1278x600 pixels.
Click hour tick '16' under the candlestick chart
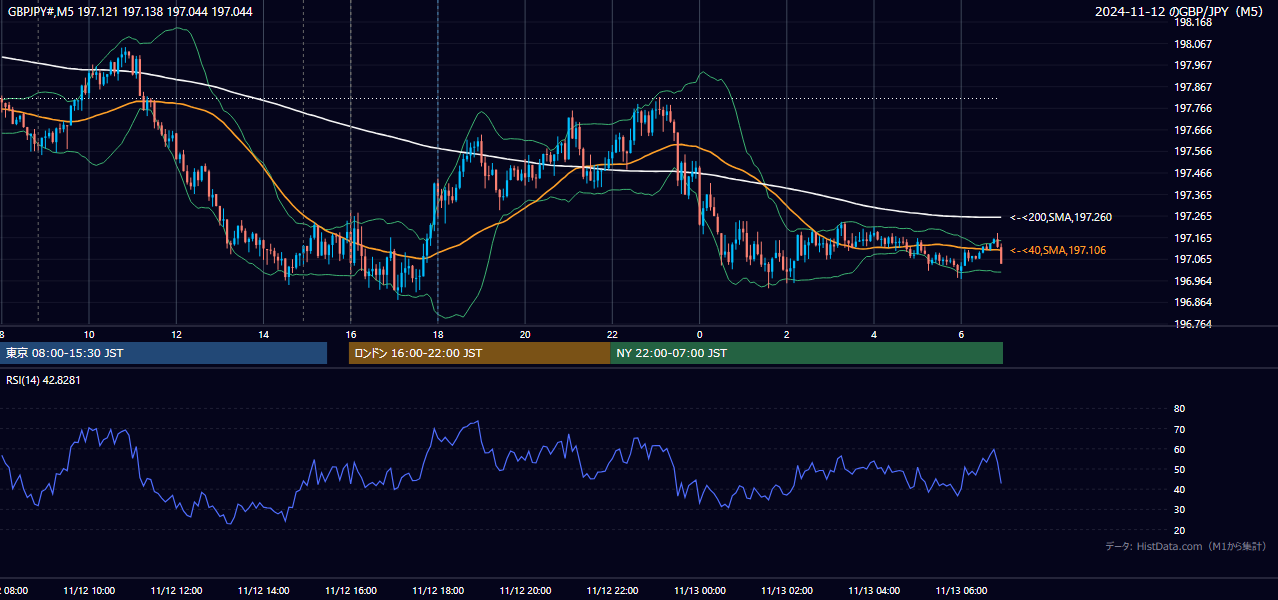click(x=351, y=334)
